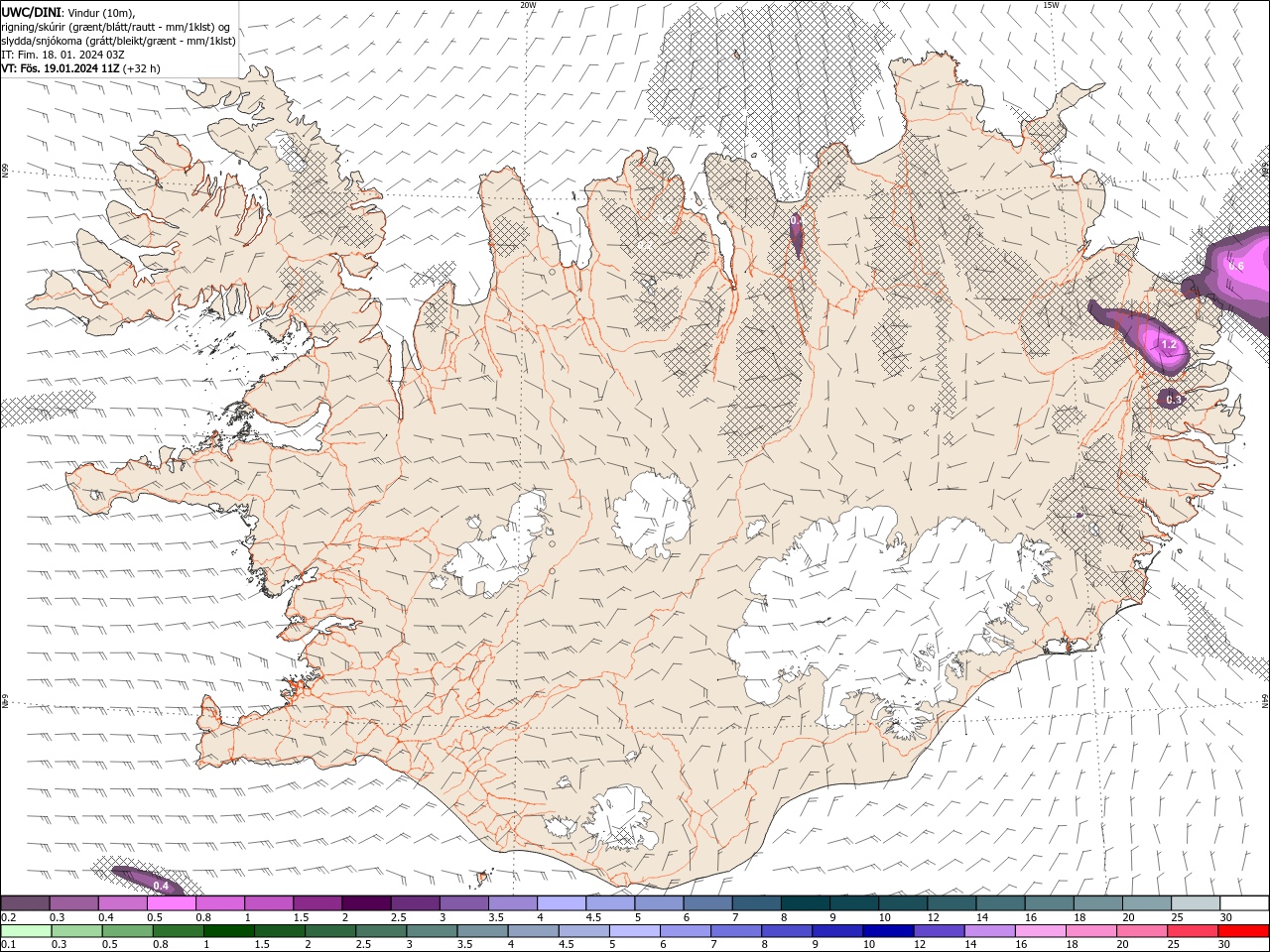Pick the pale green swatch after 0.1
Screen dimensions: 1270x952
(x=26, y=931)
